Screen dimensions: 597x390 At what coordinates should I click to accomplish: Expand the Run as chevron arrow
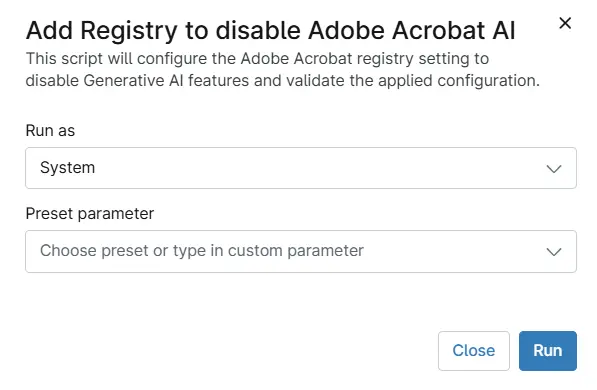click(x=554, y=168)
